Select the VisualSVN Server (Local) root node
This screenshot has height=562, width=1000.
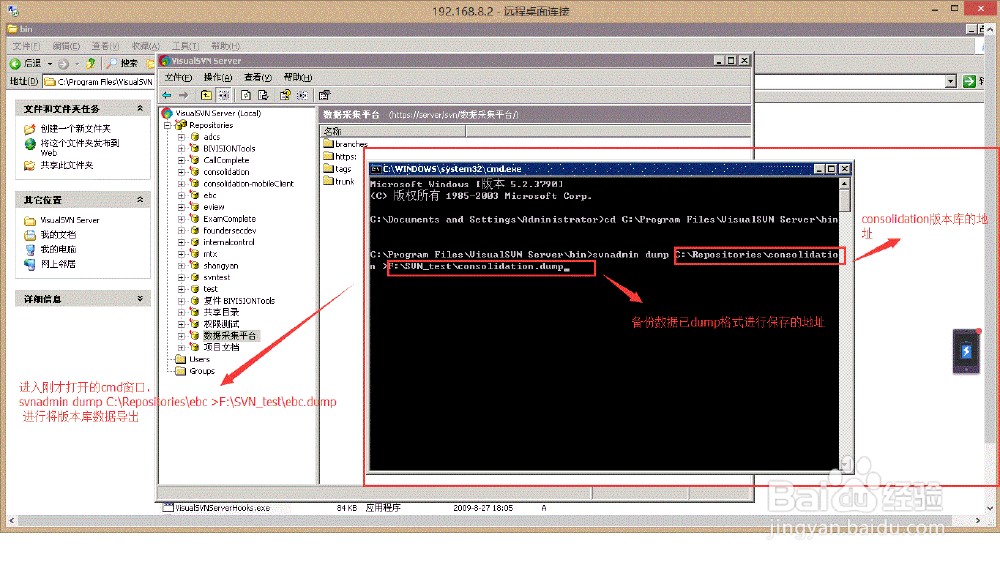(217, 113)
